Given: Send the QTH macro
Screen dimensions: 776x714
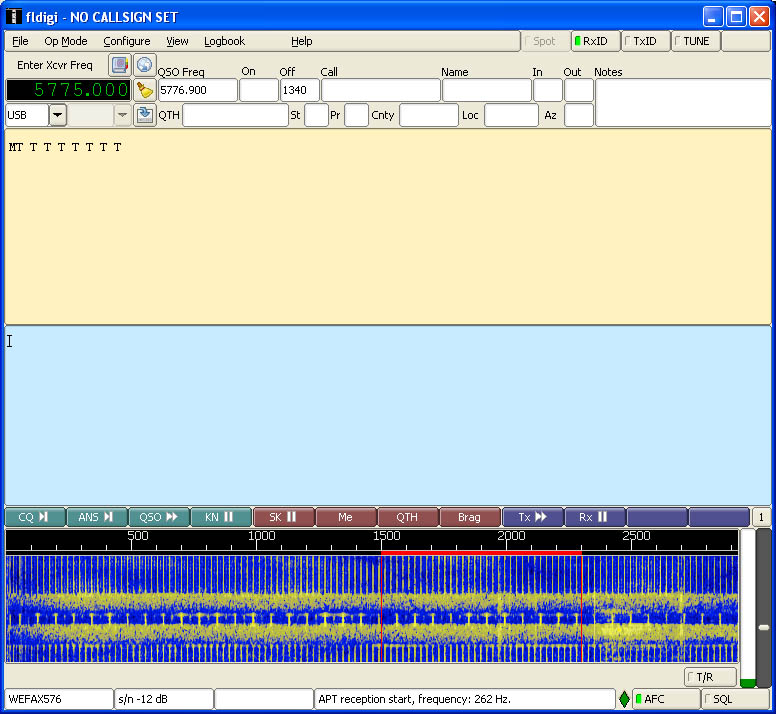Looking at the screenshot, I should pyautogui.click(x=407, y=517).
